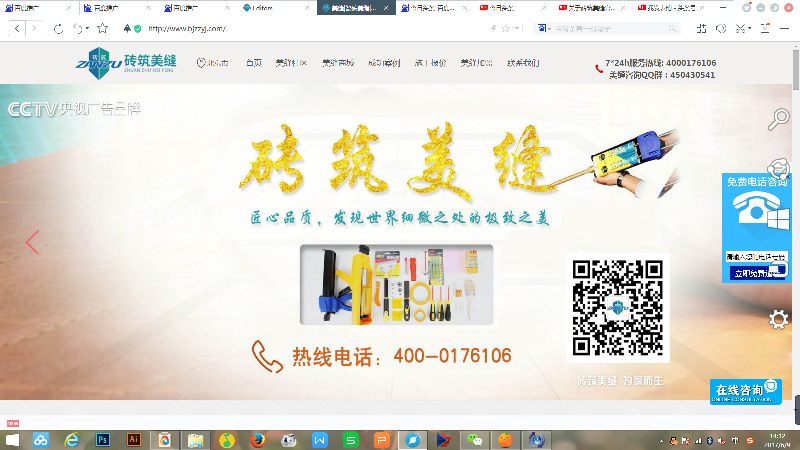The height and width of the screenshot is (450, 800).
Task: Open 施工报价 in the site navigation
Action: pos(430,63)
